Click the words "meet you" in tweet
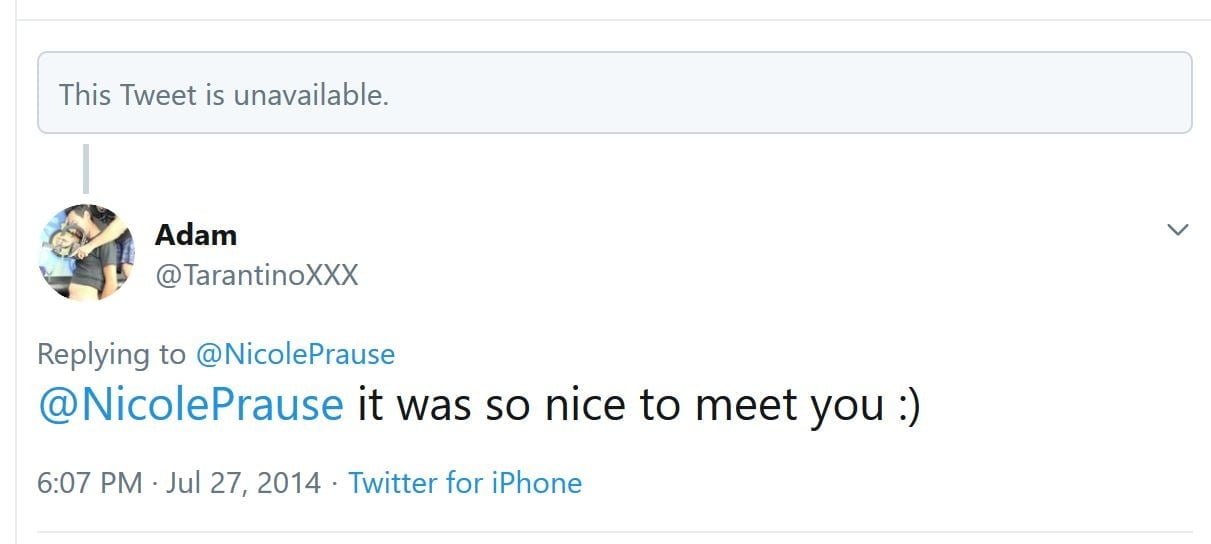Image resolution: width=1211 pixels, height=544 pixels. pyautogui.click(x=788, y=405)
